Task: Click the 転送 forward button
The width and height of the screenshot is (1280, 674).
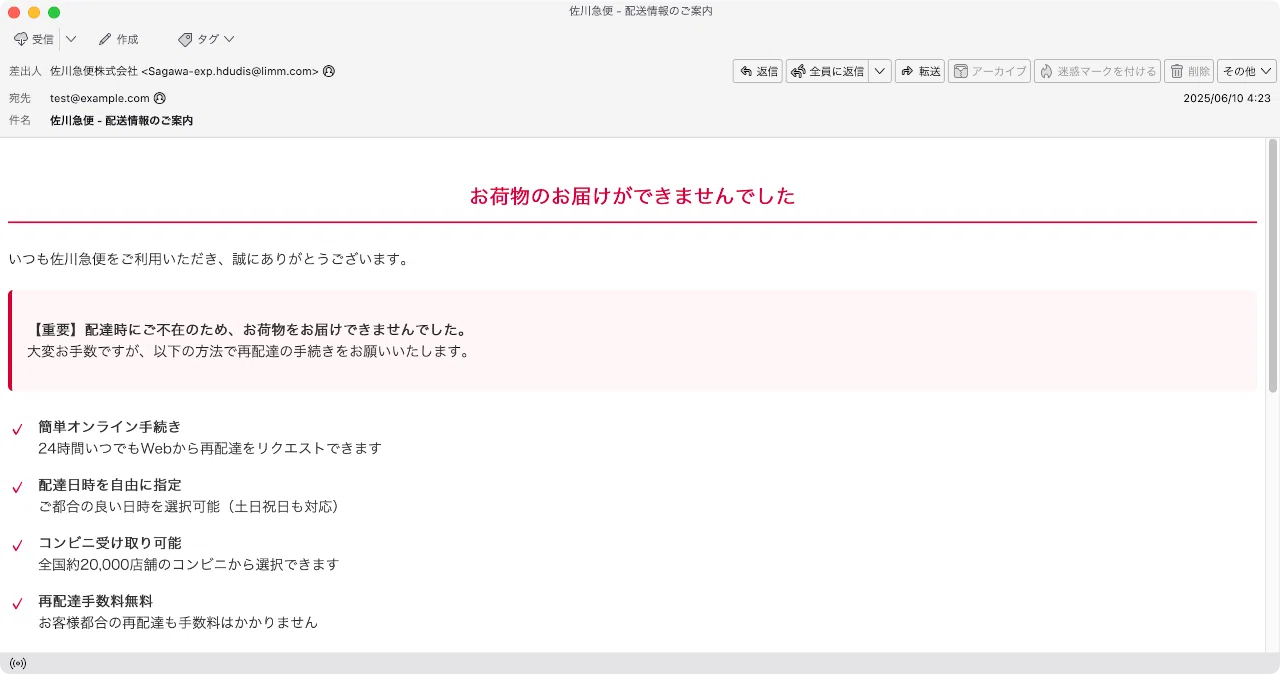Action: 920,71
